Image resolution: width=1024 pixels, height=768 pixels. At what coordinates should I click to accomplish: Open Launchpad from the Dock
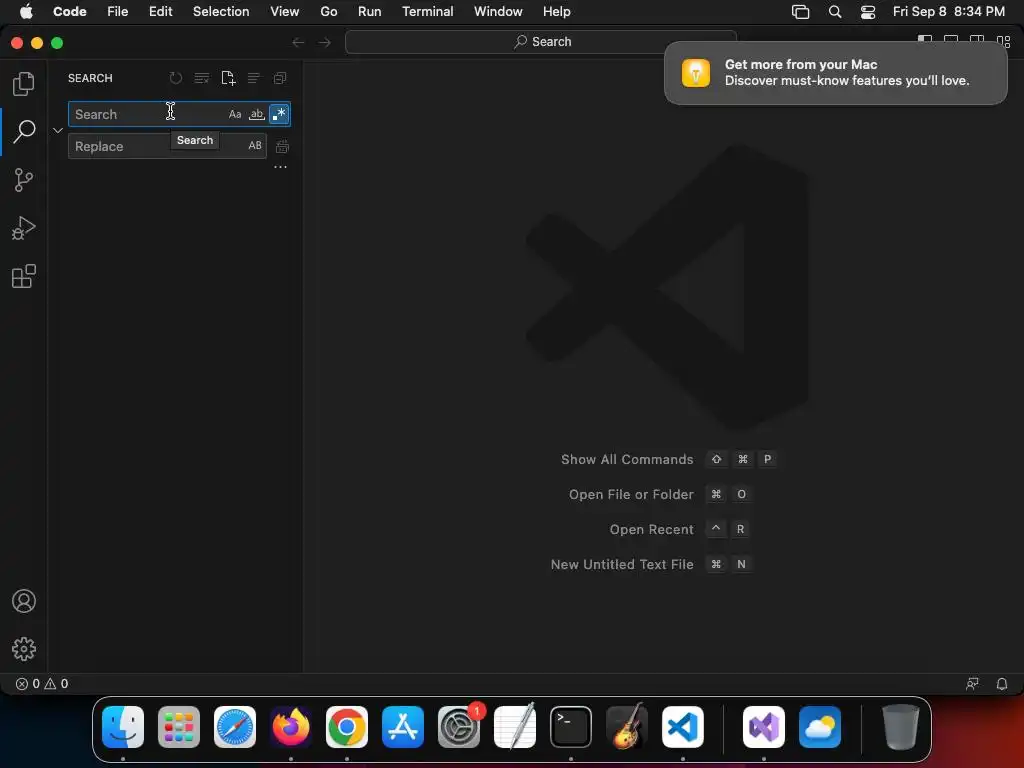point(179,727)
